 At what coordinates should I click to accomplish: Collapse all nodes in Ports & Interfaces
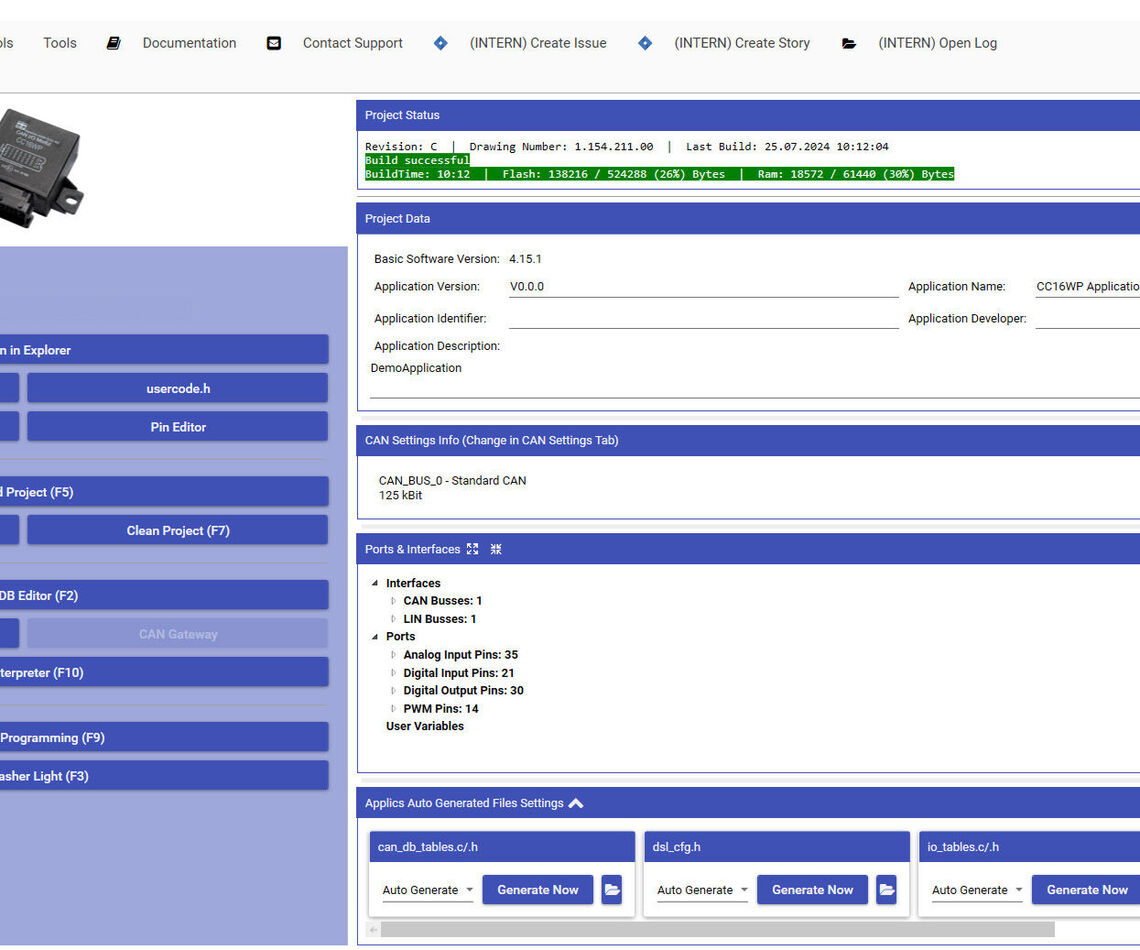point(496,549)
